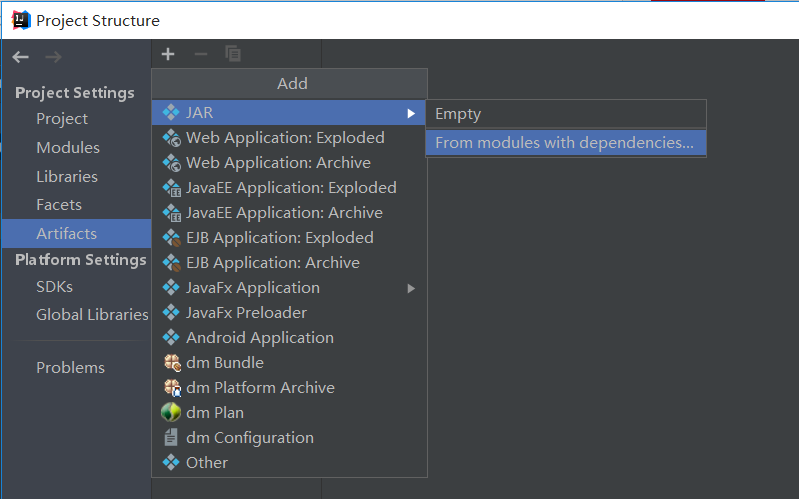Screen dimensions: 799x499
Task: Click the Project Structure window title
Action: 98,20
